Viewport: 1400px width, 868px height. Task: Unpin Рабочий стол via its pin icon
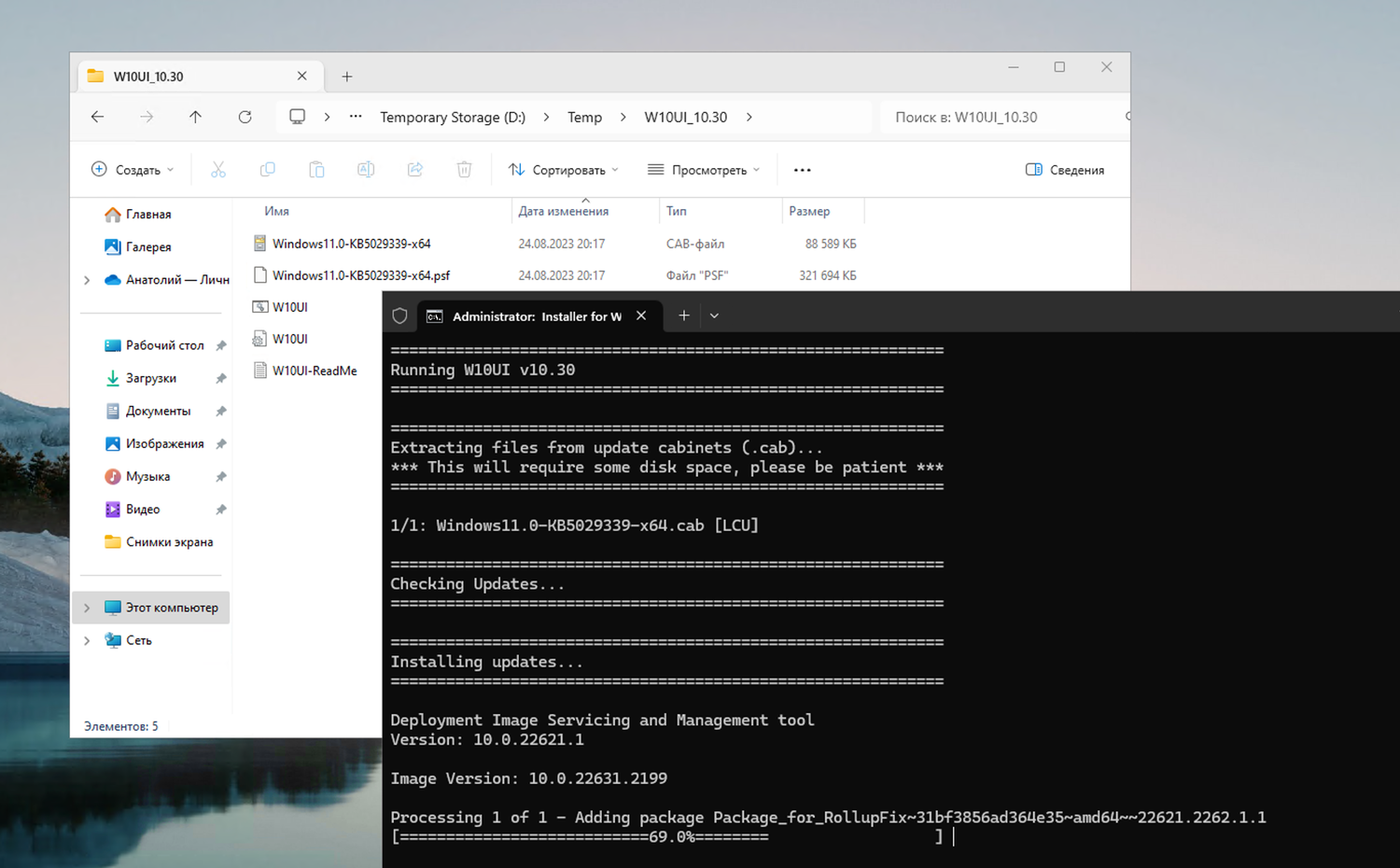click(221, 345)
